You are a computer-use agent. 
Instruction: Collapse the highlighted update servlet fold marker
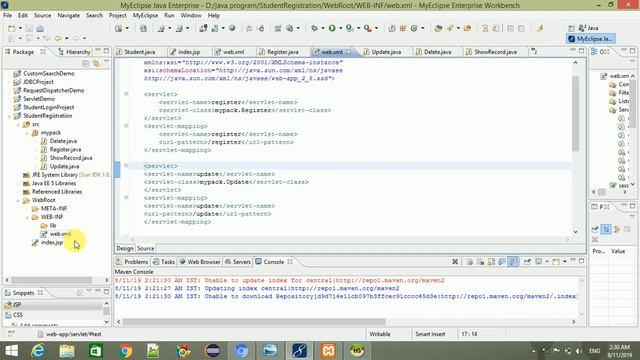coord(126,166)
